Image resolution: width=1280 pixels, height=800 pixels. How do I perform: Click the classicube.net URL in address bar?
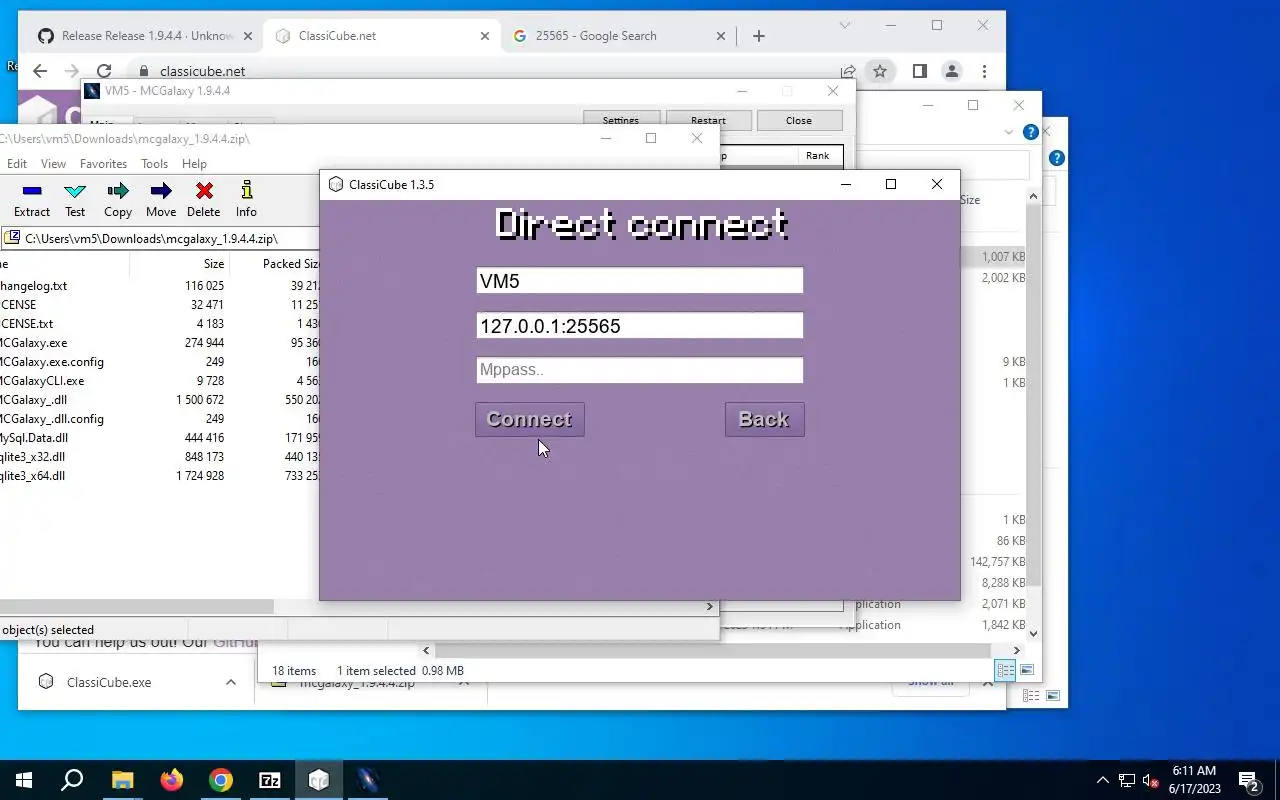pos(202,71)
